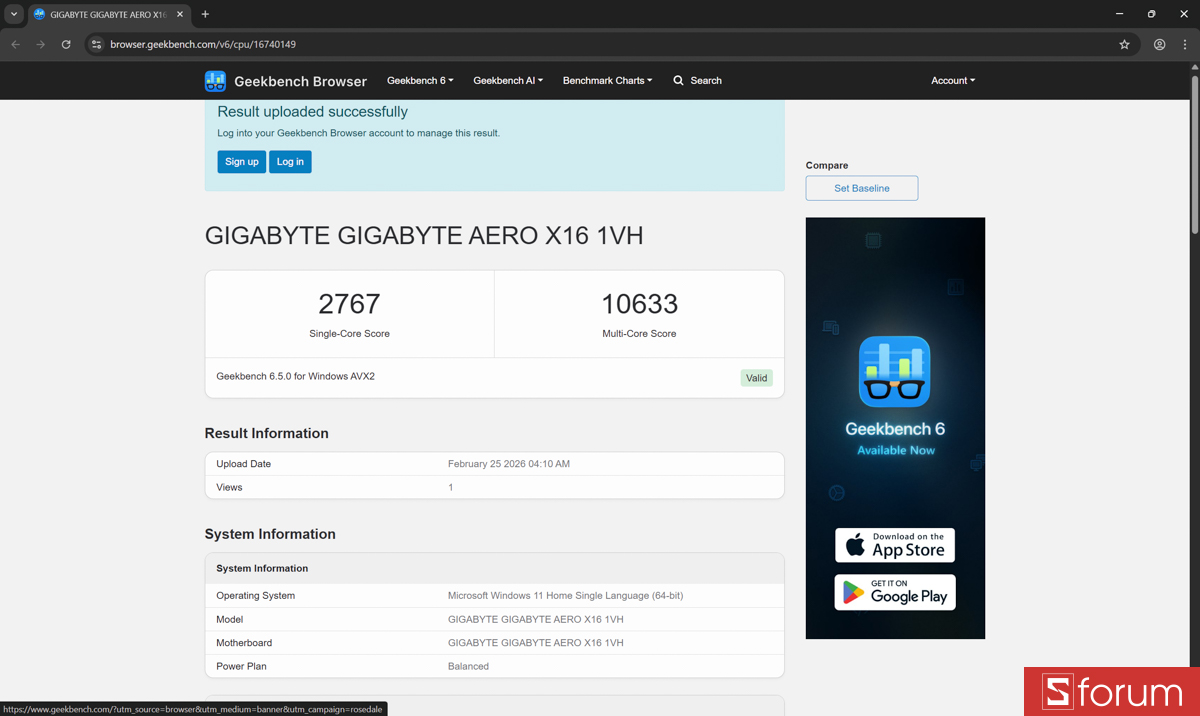
Task: Expand the Benchmark Charts dropdown
Action: click(607, 80)
